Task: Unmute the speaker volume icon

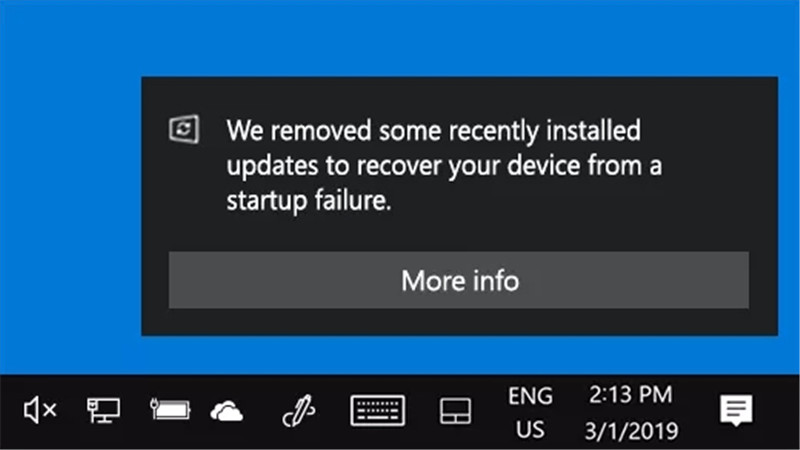Action: (x=40, y=410)
